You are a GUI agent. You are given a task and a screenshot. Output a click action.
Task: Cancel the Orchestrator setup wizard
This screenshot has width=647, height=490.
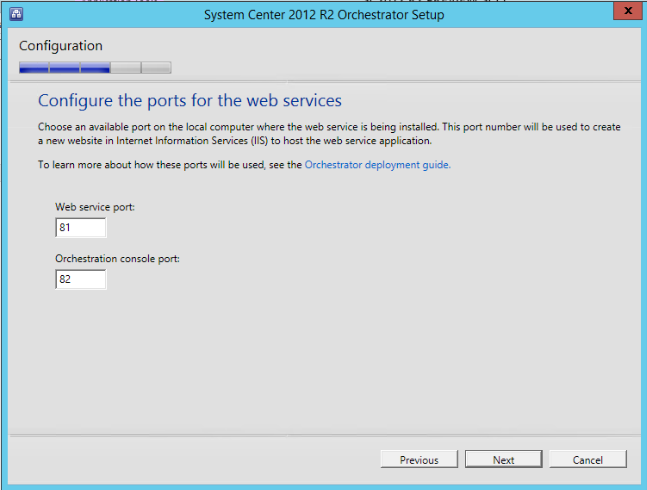pos(588,460)
